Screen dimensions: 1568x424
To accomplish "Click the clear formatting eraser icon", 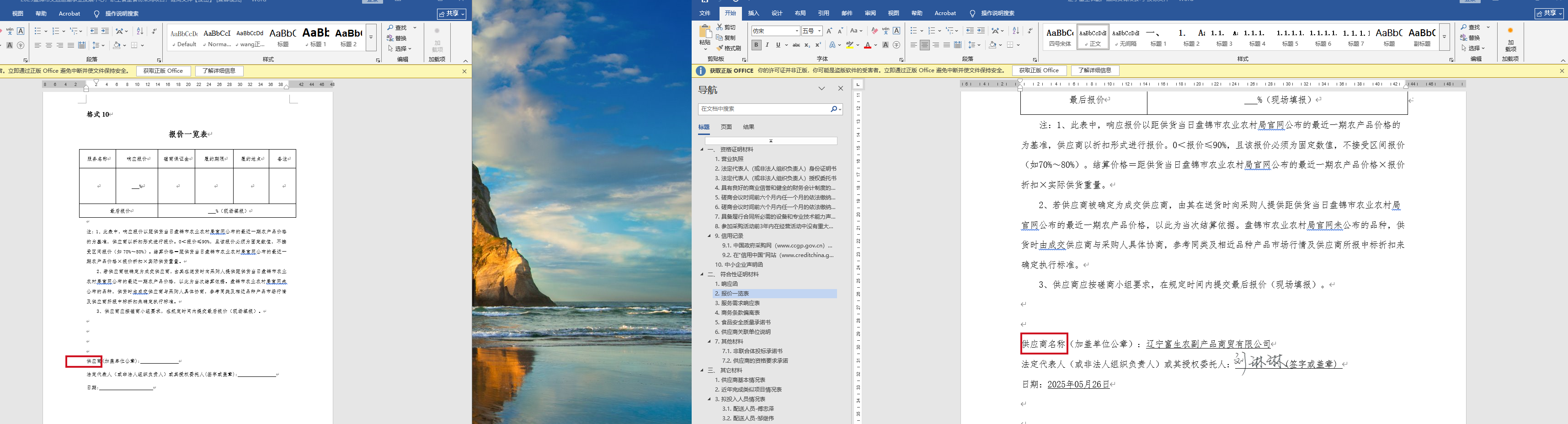I will [874, 31].
